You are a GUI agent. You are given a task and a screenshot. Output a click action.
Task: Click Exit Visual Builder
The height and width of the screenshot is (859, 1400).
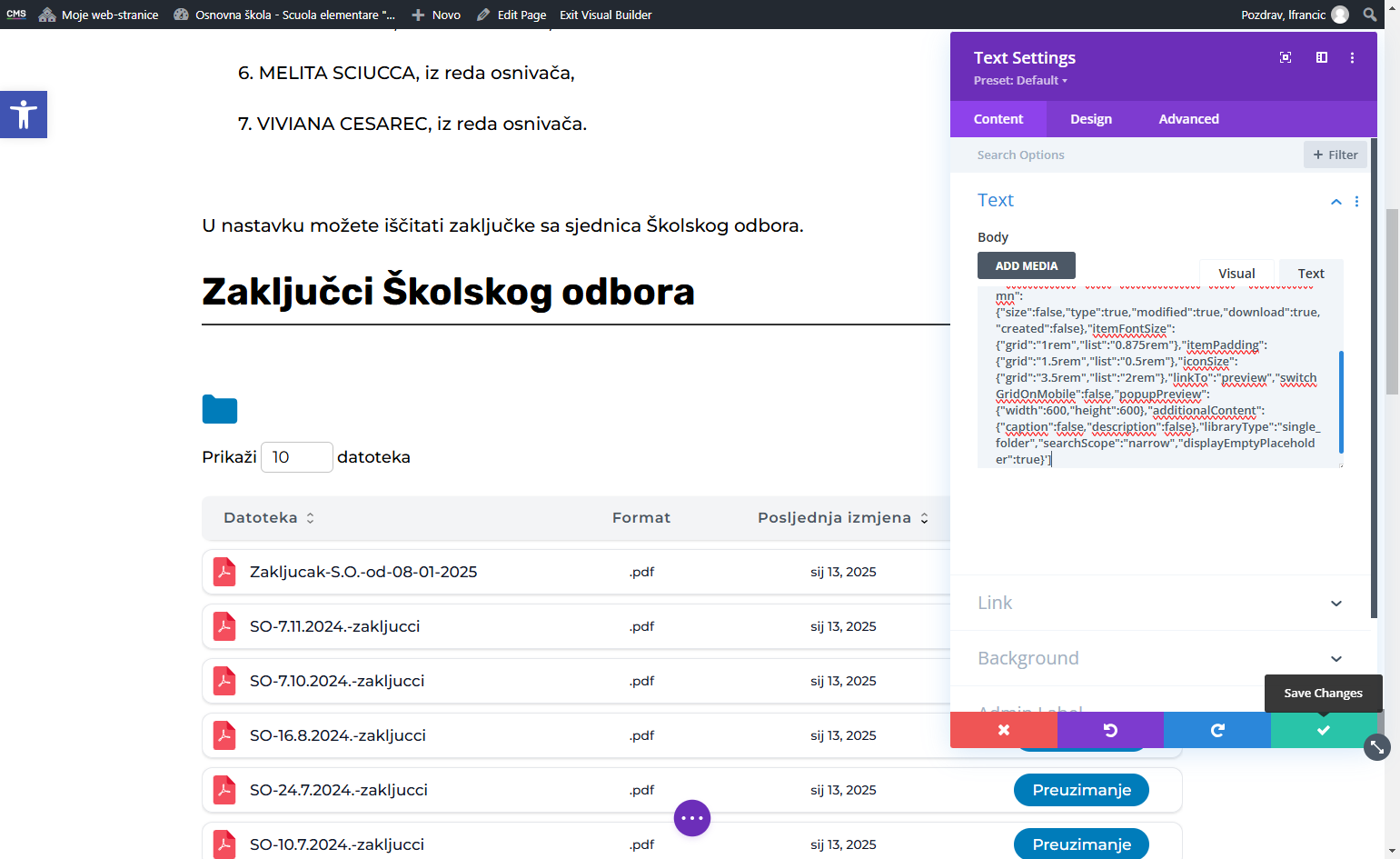click(606, 15)
